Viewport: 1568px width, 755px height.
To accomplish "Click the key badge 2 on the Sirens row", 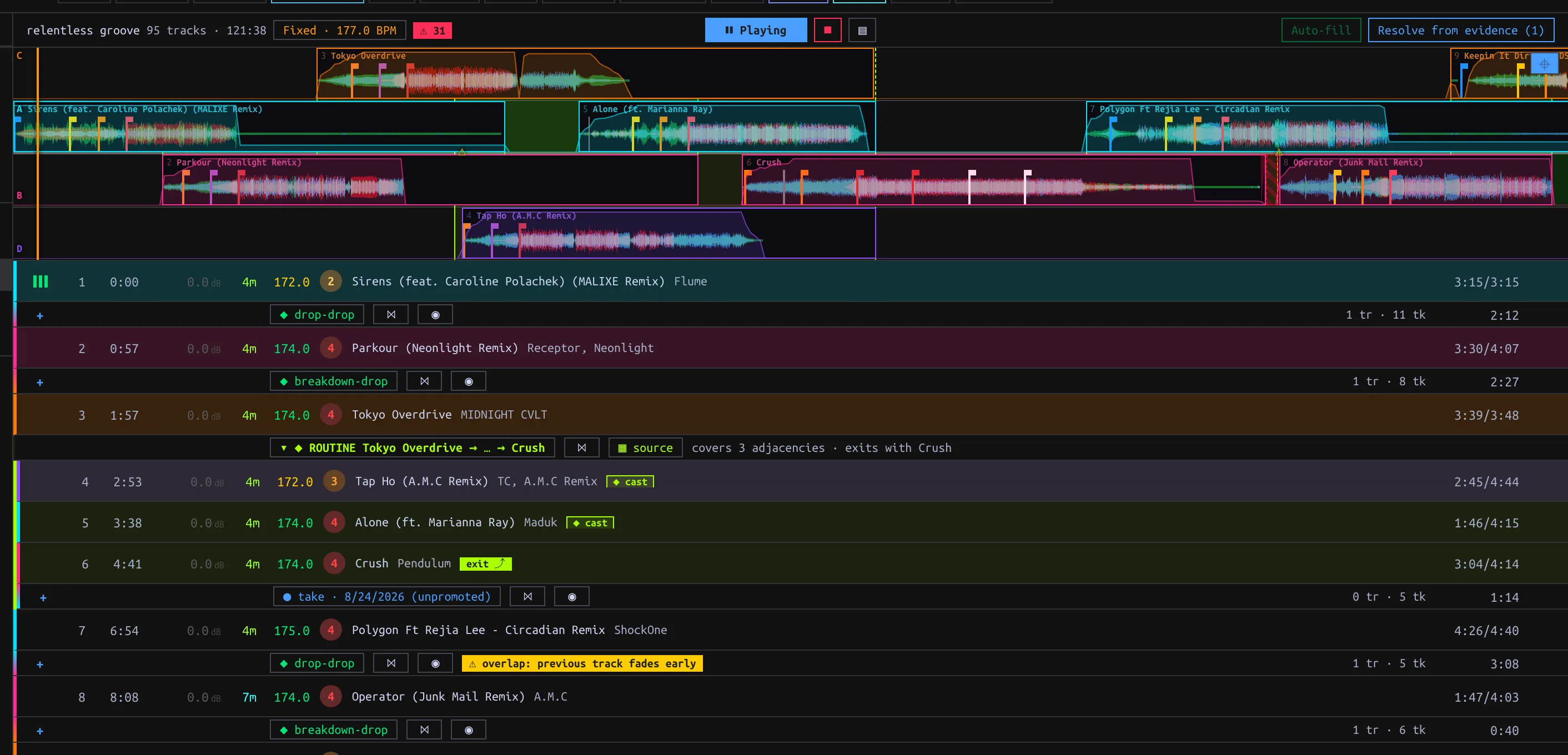I will click(x=330, y=281).
